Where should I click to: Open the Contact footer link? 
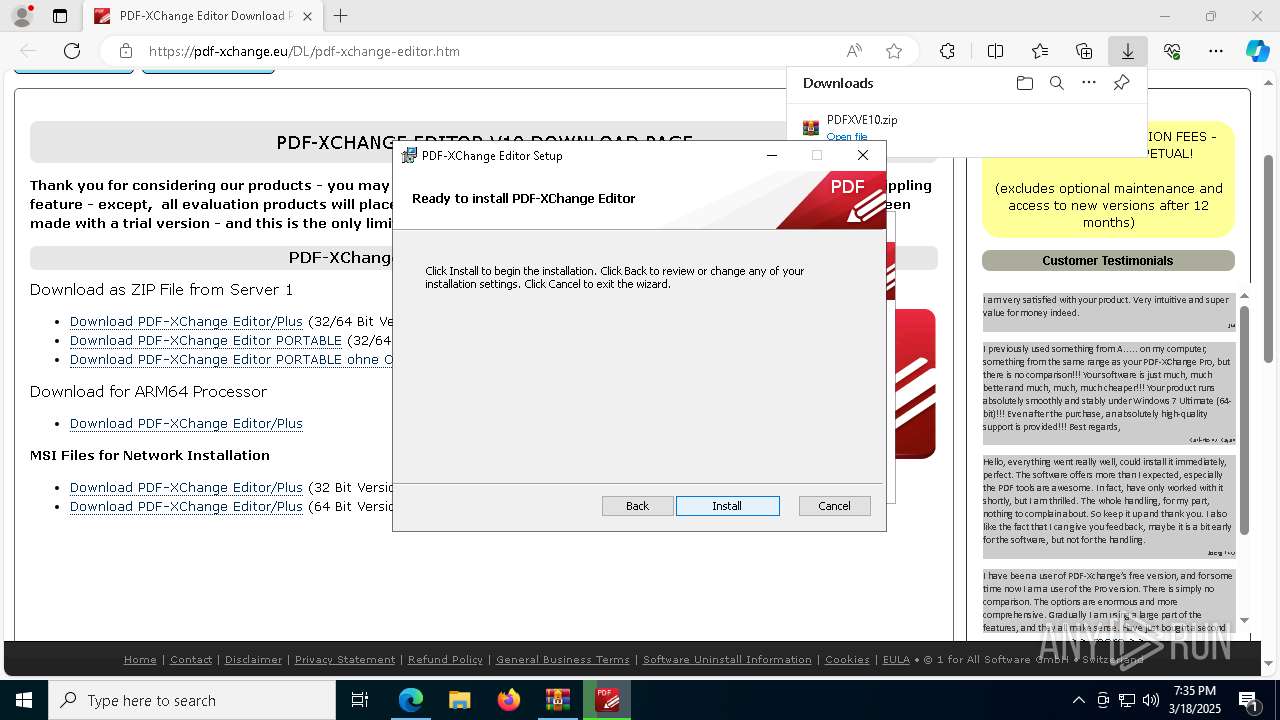(x=191, y=659)
